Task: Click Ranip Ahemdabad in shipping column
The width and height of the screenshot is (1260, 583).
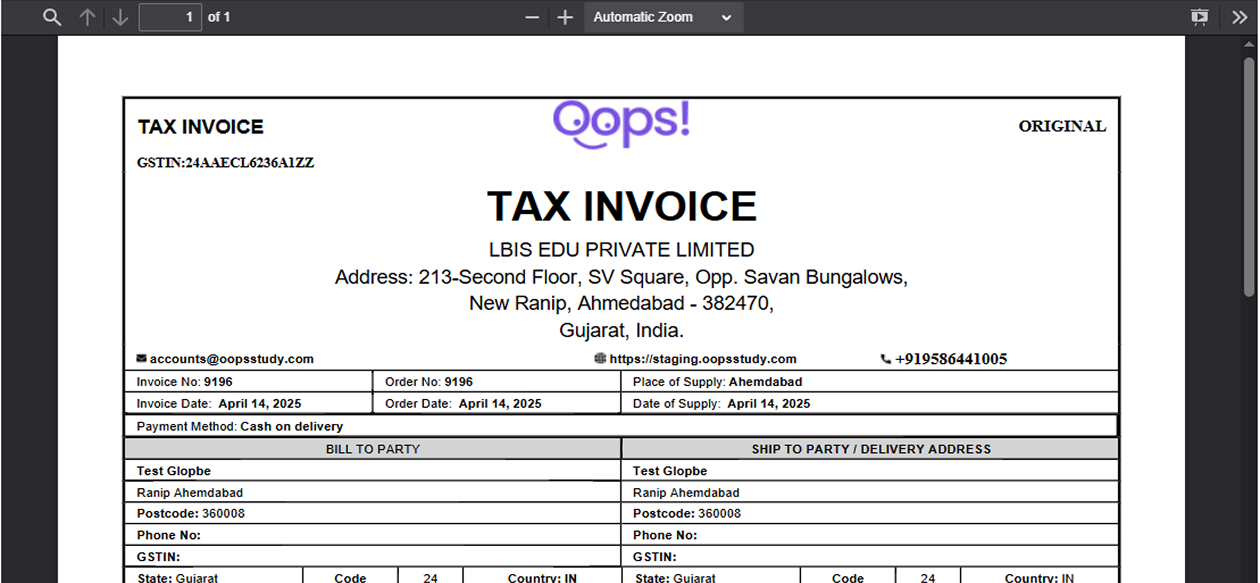Action: tap(686, 493)
